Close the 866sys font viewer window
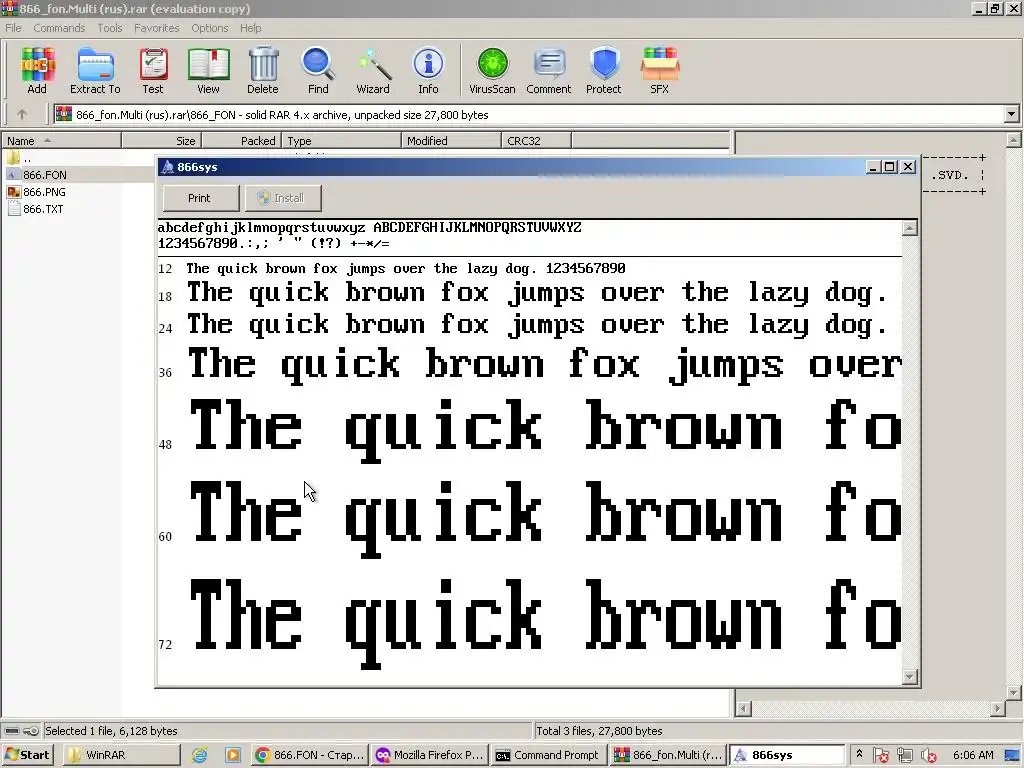Viewport: 1024px width, 768px height. point(908,167)
